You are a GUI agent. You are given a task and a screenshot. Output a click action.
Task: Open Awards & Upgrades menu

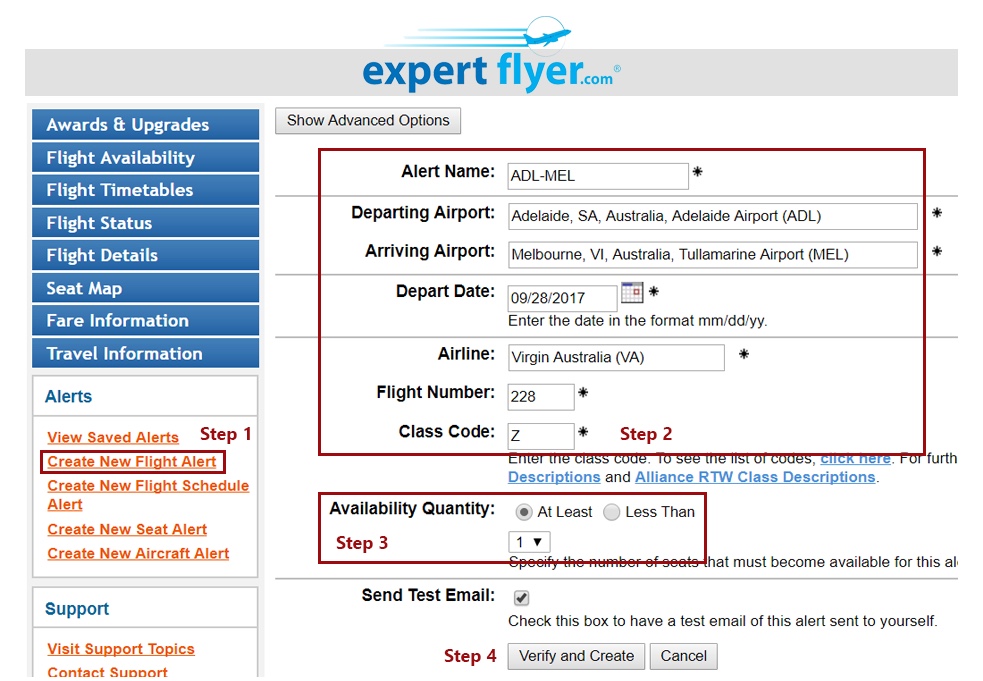coord(145,124)
